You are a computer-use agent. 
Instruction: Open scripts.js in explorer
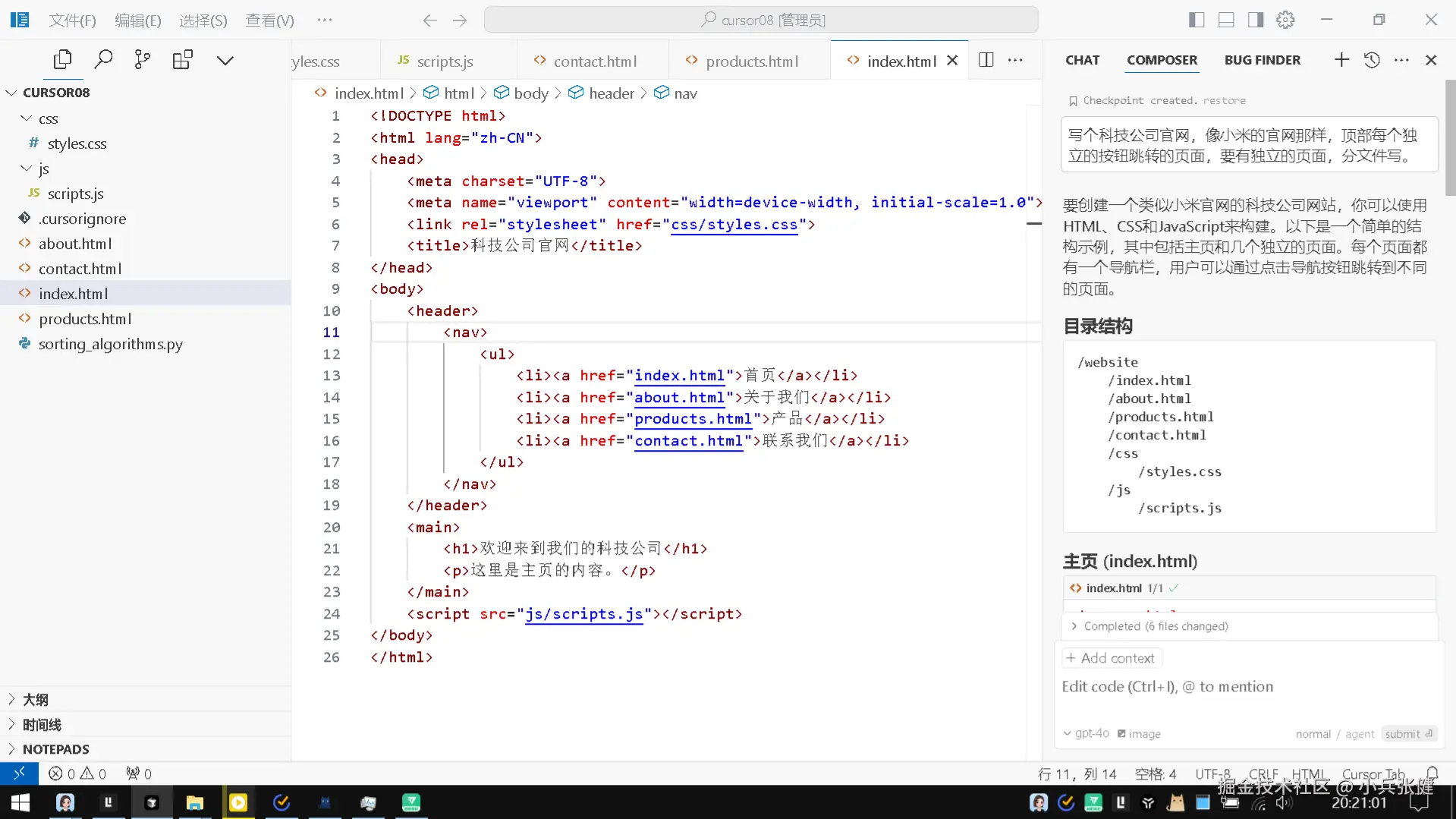tap(75, 194)
